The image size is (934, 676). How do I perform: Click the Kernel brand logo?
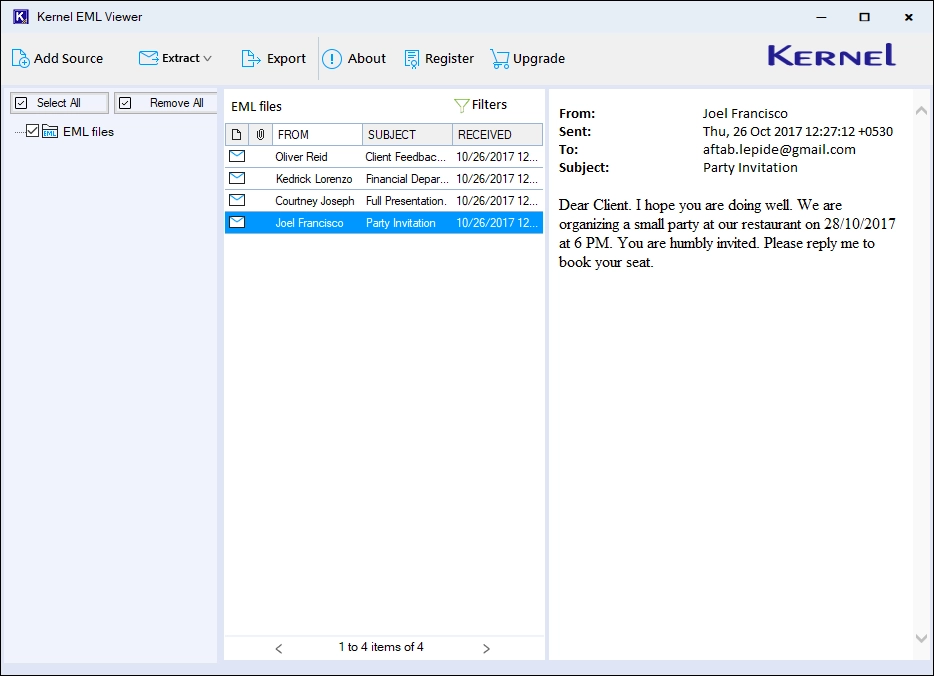832,55
